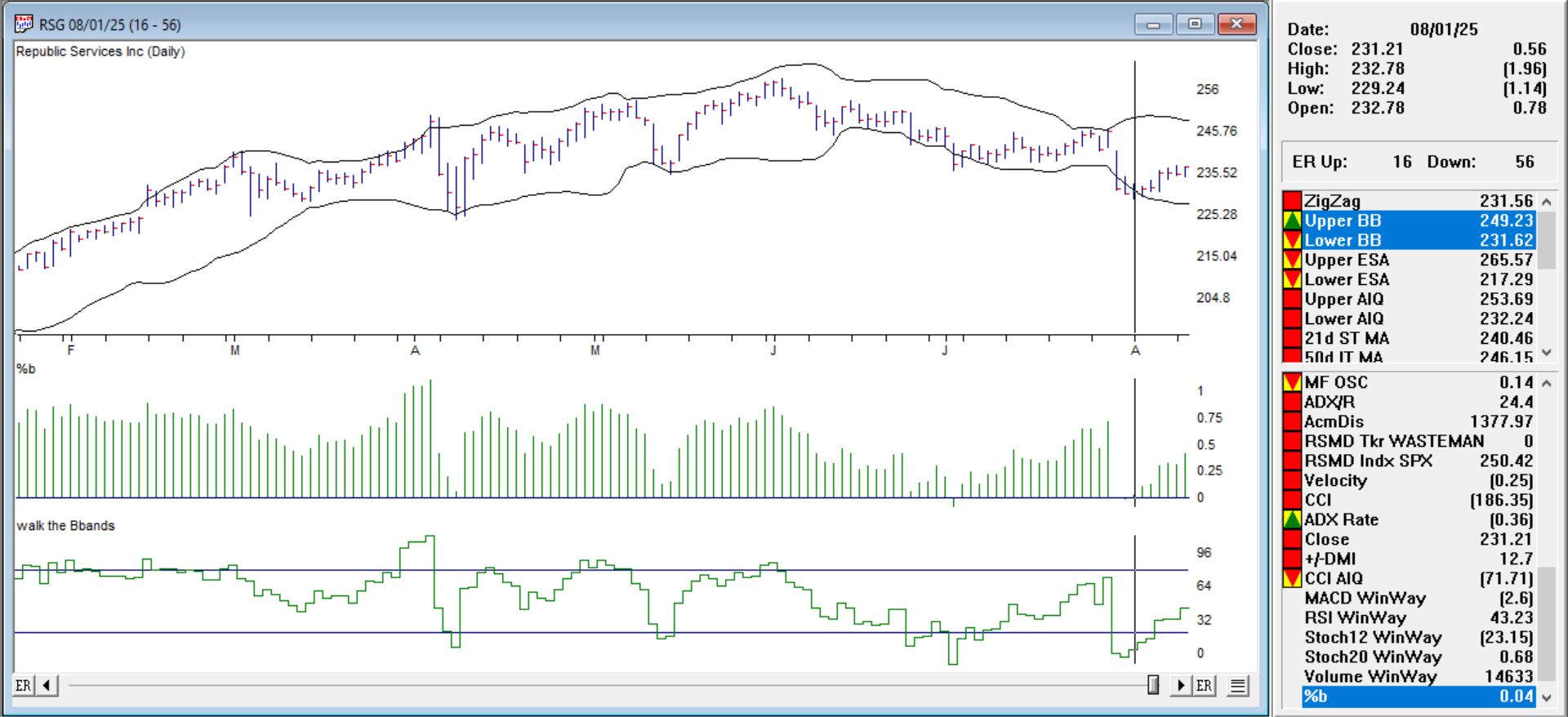
Task: Select the ADX/R indicator
Action: point(1418,402)
